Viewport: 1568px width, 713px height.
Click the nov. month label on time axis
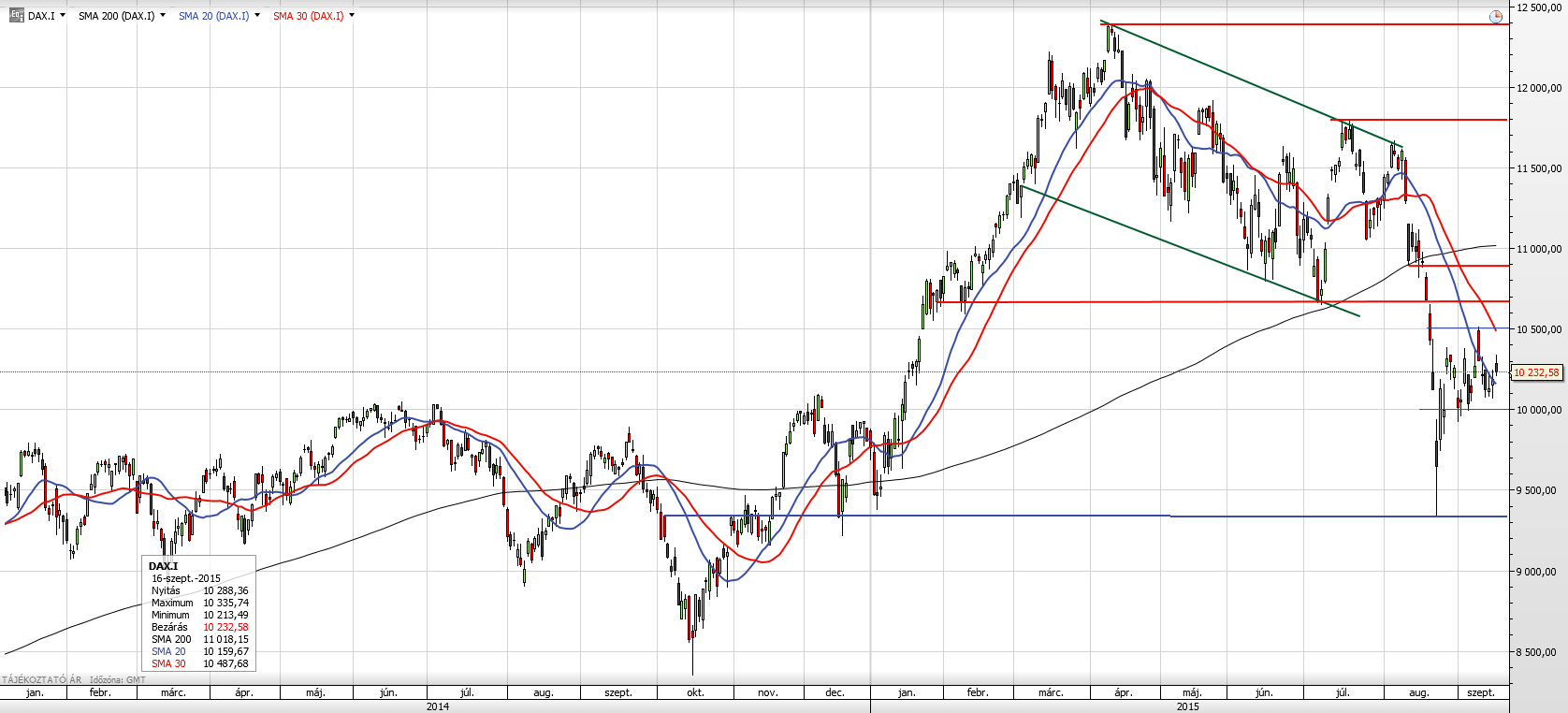coord(767,692)
